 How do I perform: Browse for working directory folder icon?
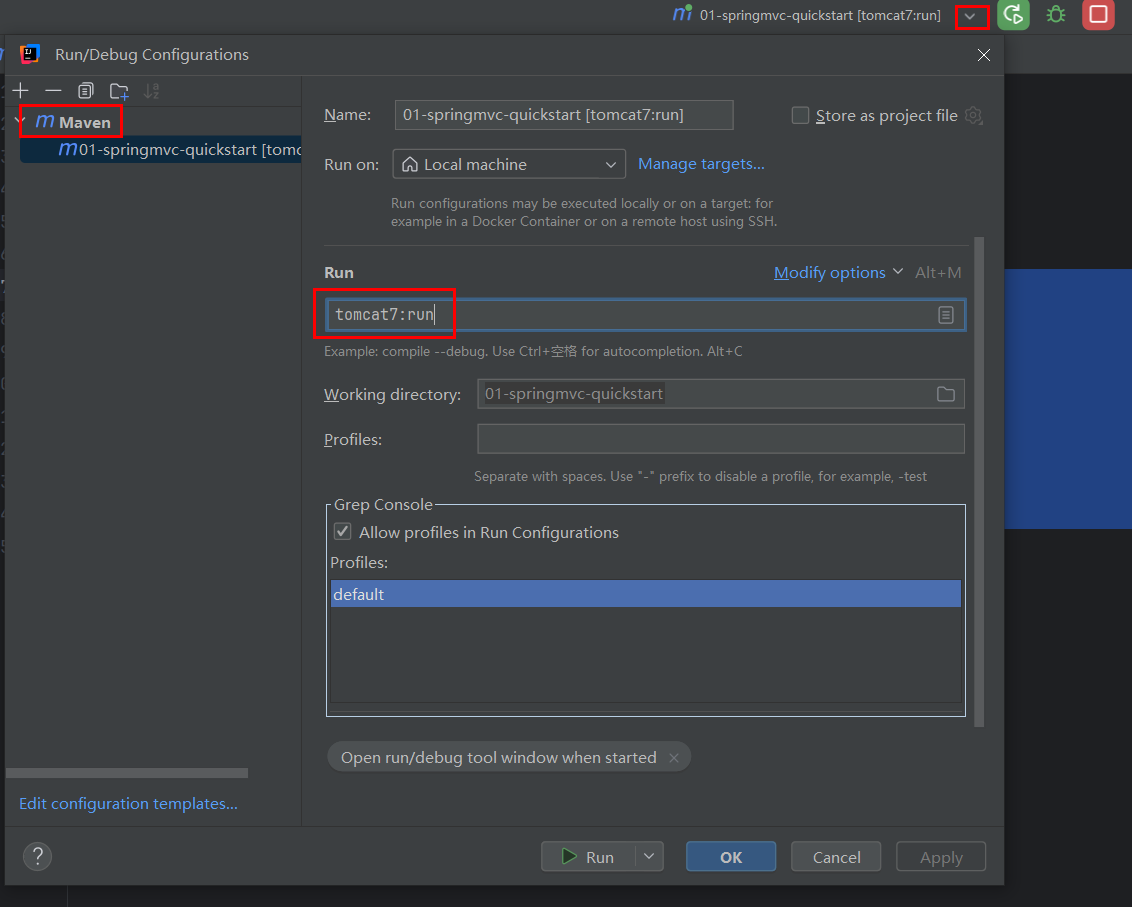pos(946,394)
